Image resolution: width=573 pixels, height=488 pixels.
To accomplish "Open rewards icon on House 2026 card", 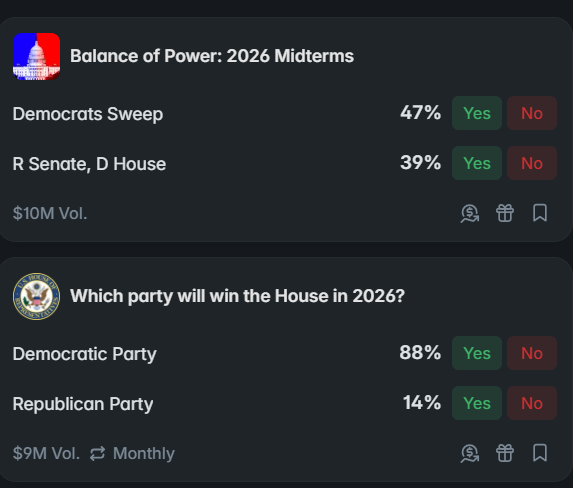I will tap(470, 454).
